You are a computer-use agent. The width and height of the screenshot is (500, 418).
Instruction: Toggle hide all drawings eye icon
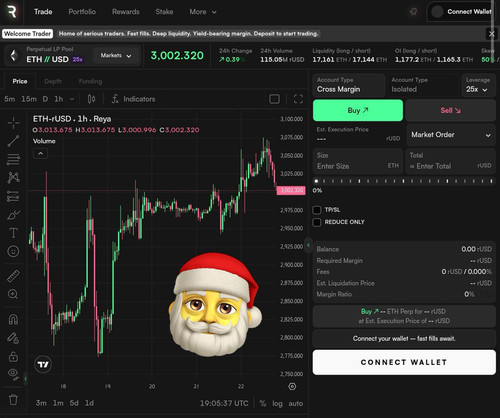(x=13, y=374)
